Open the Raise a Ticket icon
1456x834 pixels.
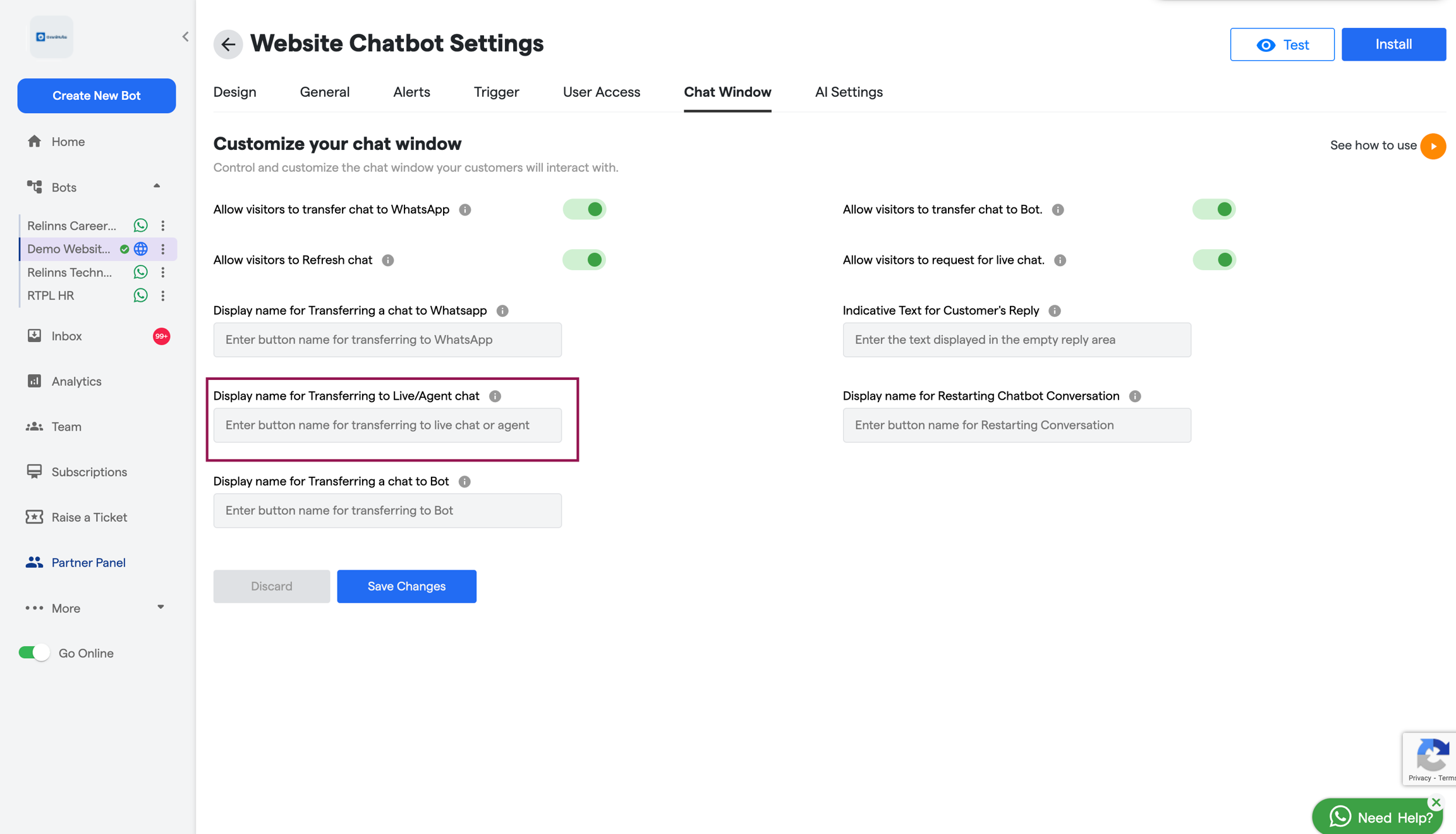click(34, 517)
